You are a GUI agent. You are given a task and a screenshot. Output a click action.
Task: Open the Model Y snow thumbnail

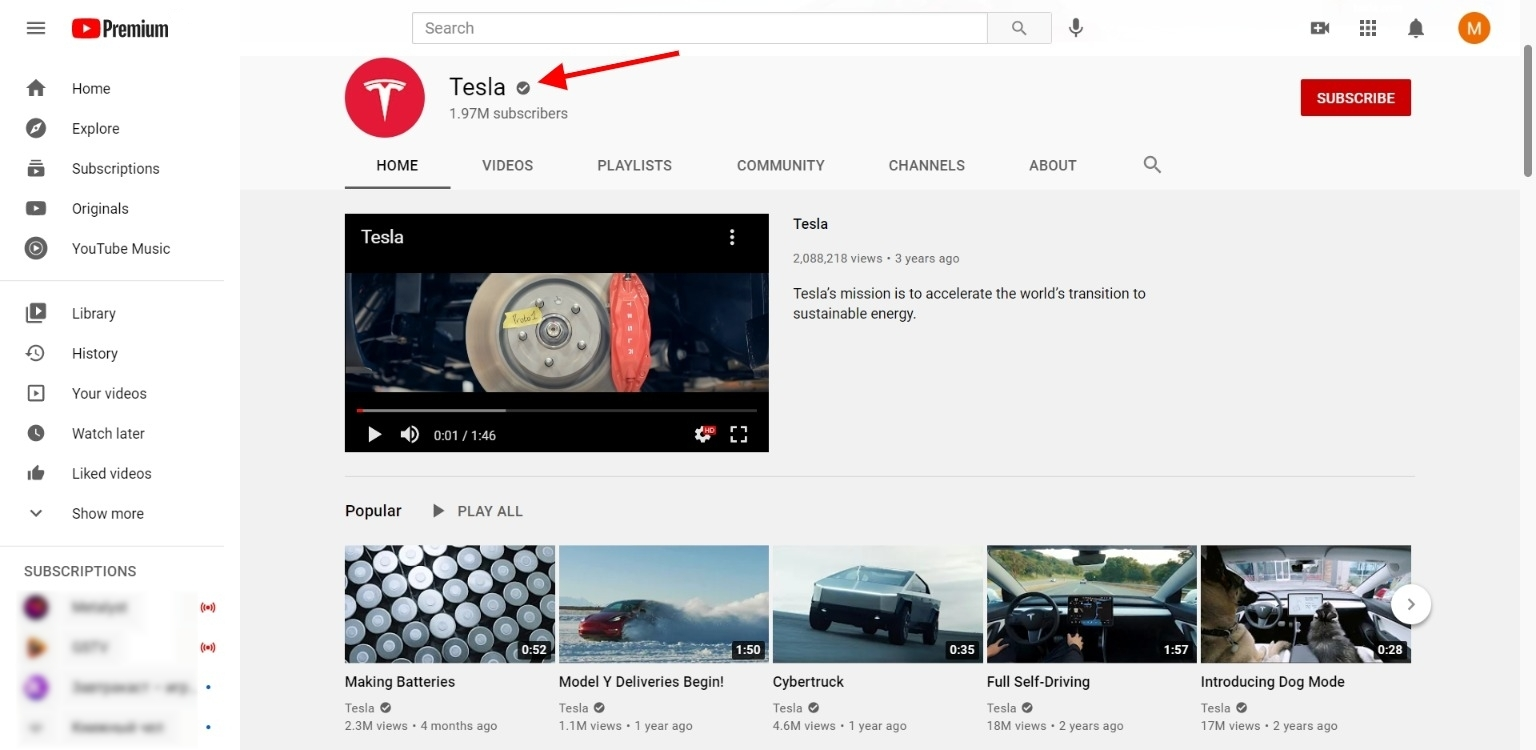pos(664,604)
